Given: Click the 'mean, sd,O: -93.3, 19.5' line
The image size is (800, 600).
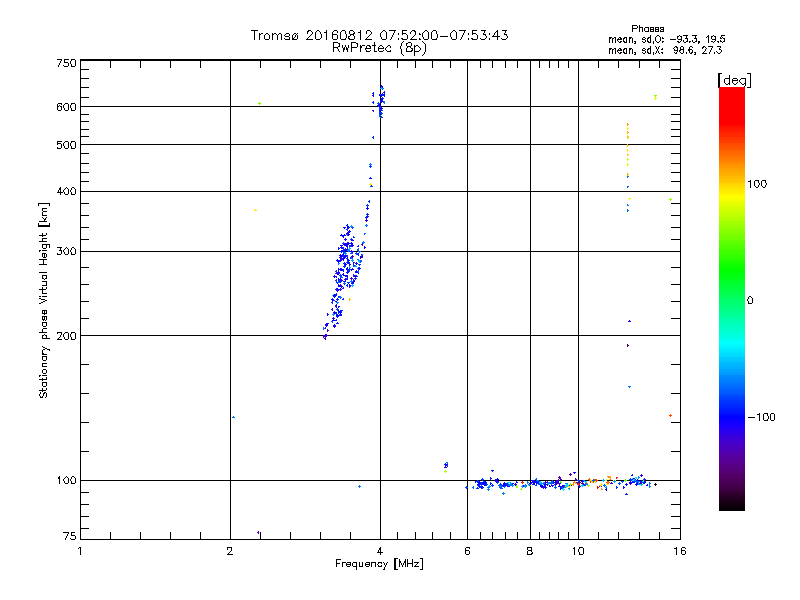Looking at the screenshot, I should (666, 39).
